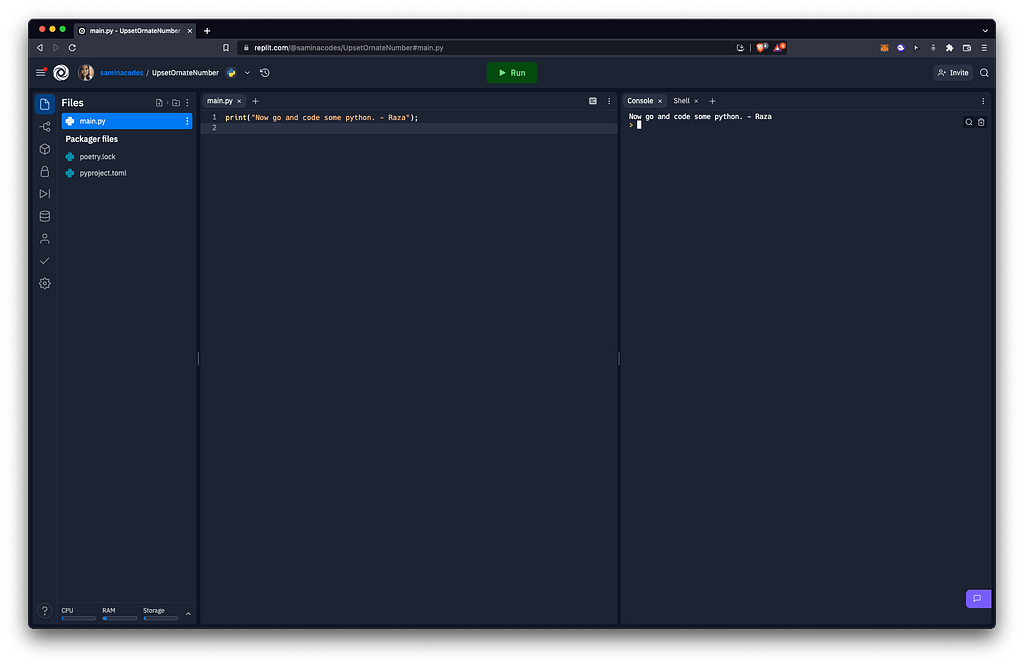Screen dimensions: 1024x666
Task: Click the Packager files heading
Action: (91, 139)
